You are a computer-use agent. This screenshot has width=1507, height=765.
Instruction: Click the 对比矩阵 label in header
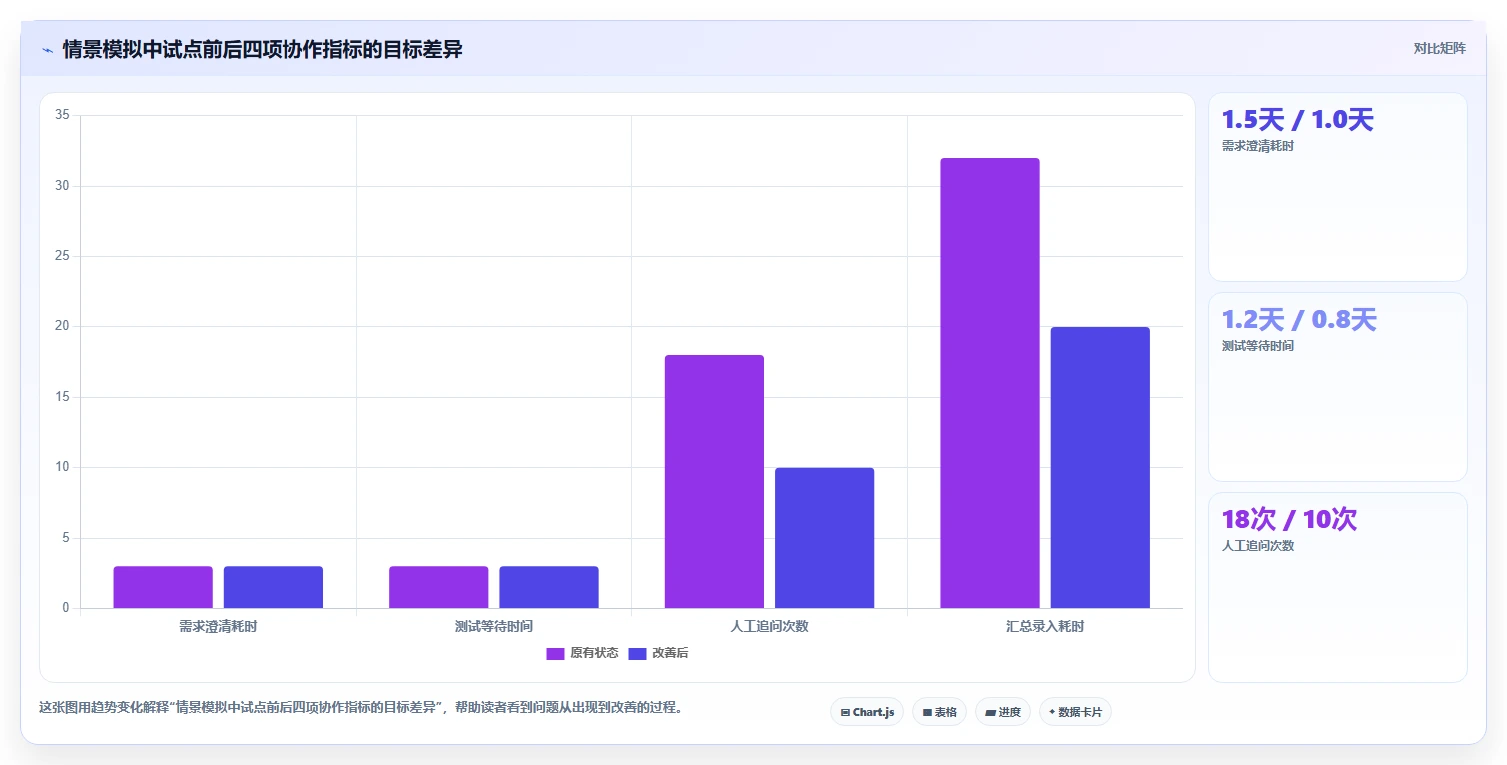[x=1439, y=48]
